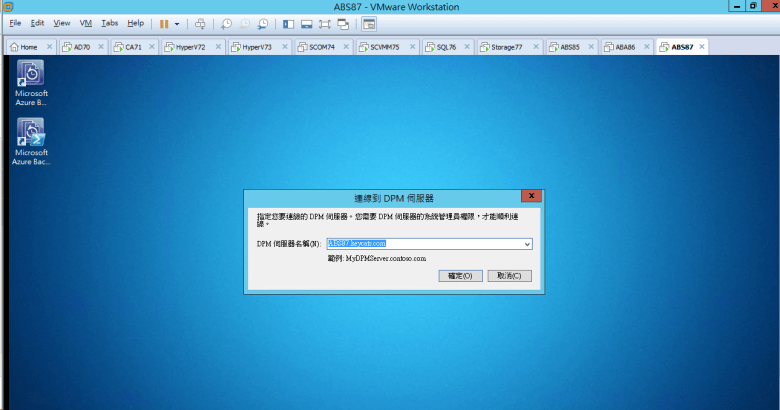Expand the DPM server name dropdown
Screen dimensions: 780x410
tap(527, 243)
